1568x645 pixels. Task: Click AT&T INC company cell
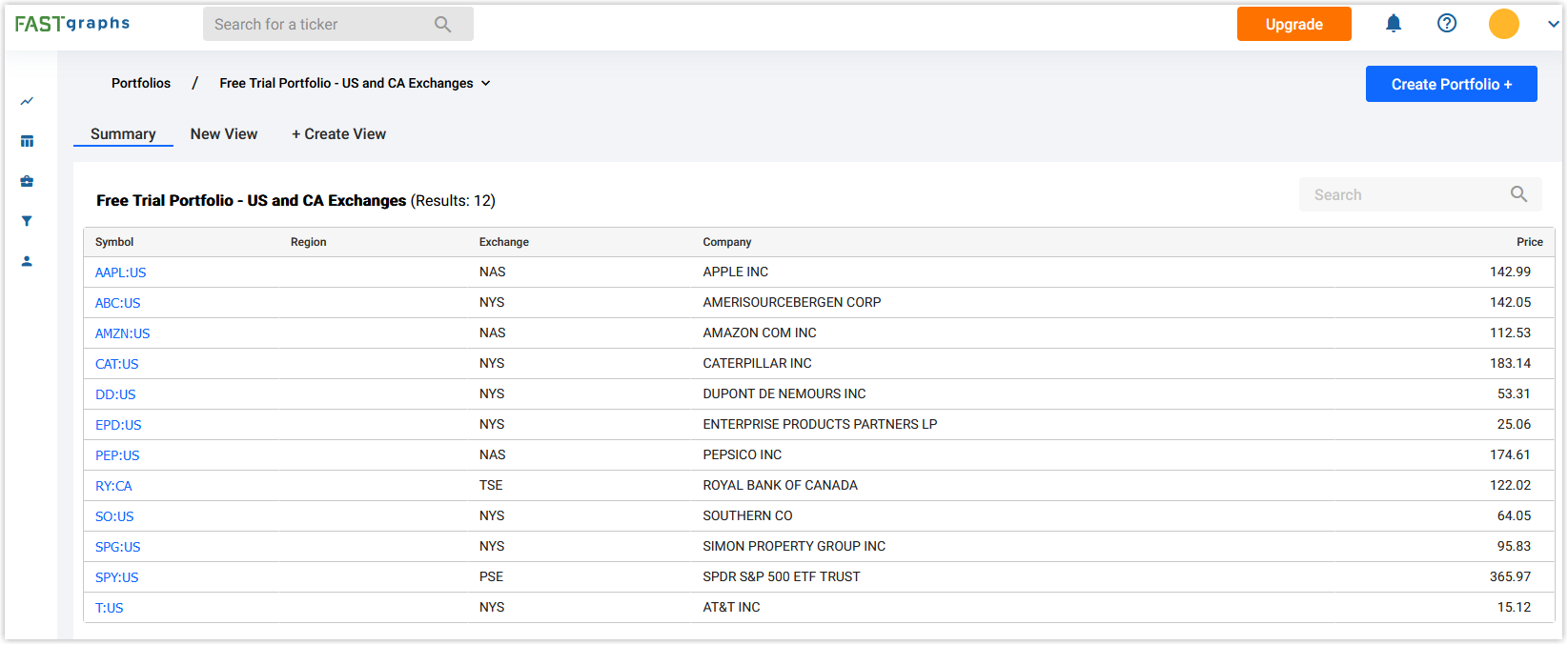(x=732, y=607)
